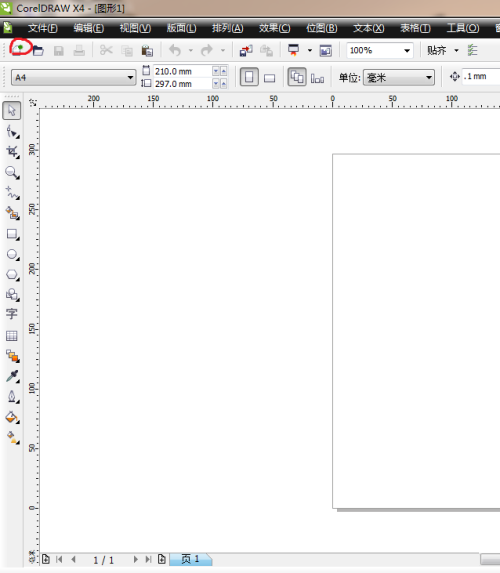Screen dimensions: 500x573
Task: Toggle apply layout to all pages
Action: [297, 77]
